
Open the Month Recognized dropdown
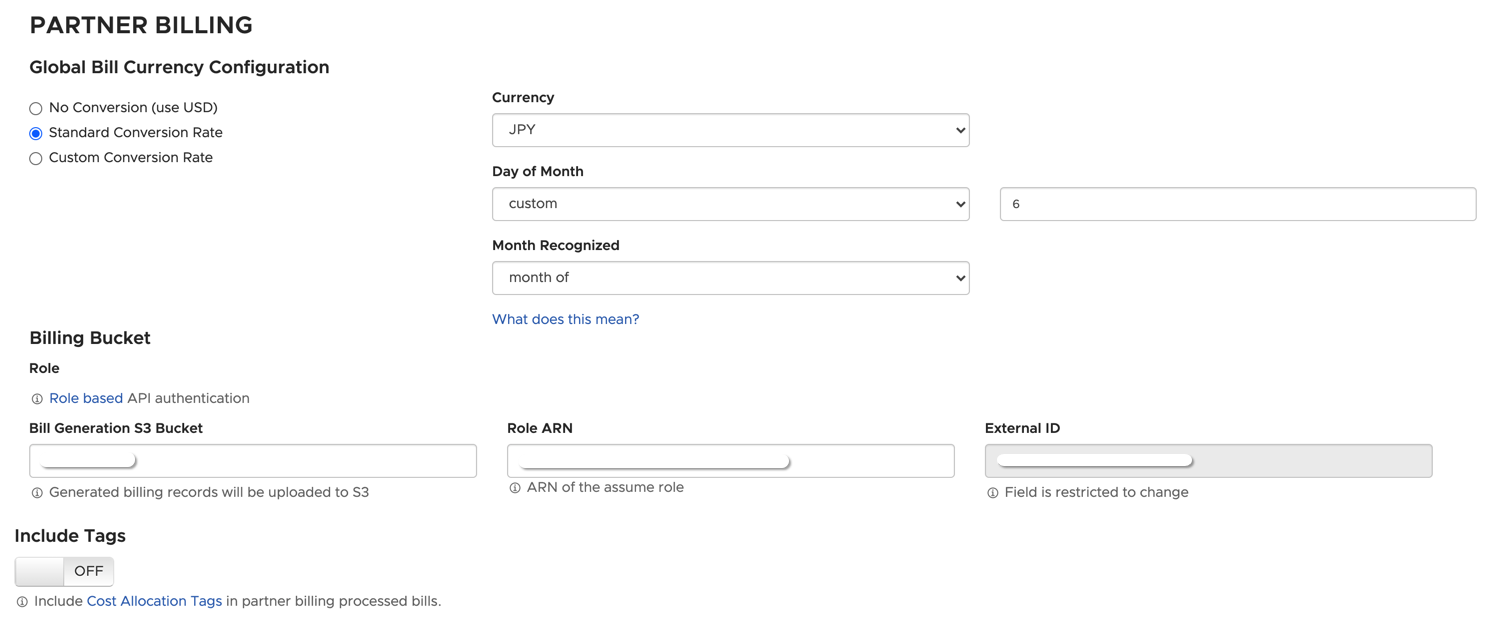coord(730,278)
